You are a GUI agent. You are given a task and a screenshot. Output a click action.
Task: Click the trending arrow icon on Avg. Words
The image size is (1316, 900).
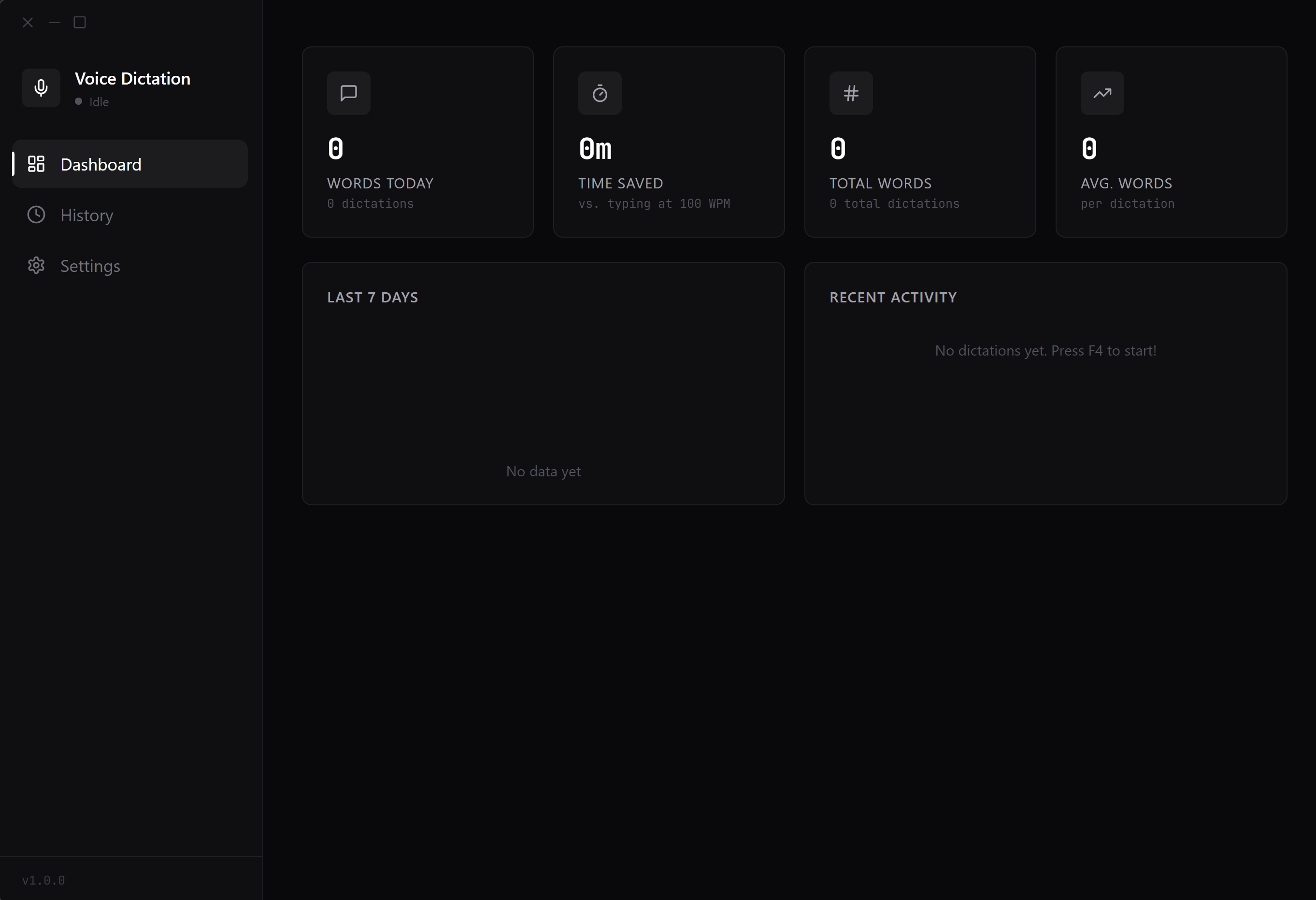(1102, 93)
